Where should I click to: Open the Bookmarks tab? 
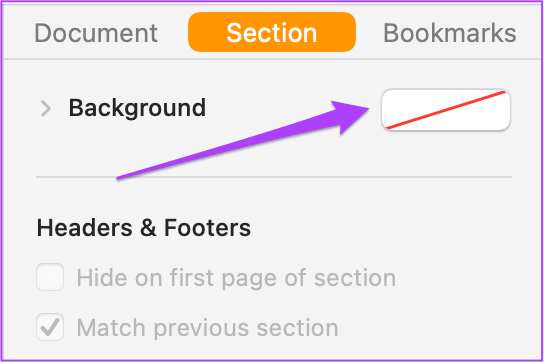pos(450,33)
